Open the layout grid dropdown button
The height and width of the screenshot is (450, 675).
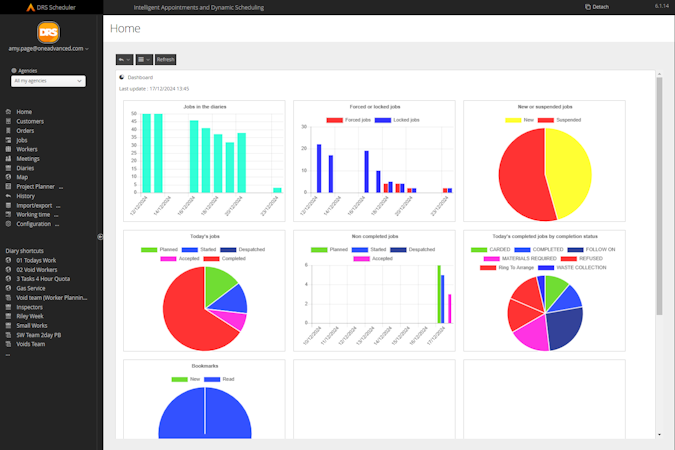(x=144, y=59)
